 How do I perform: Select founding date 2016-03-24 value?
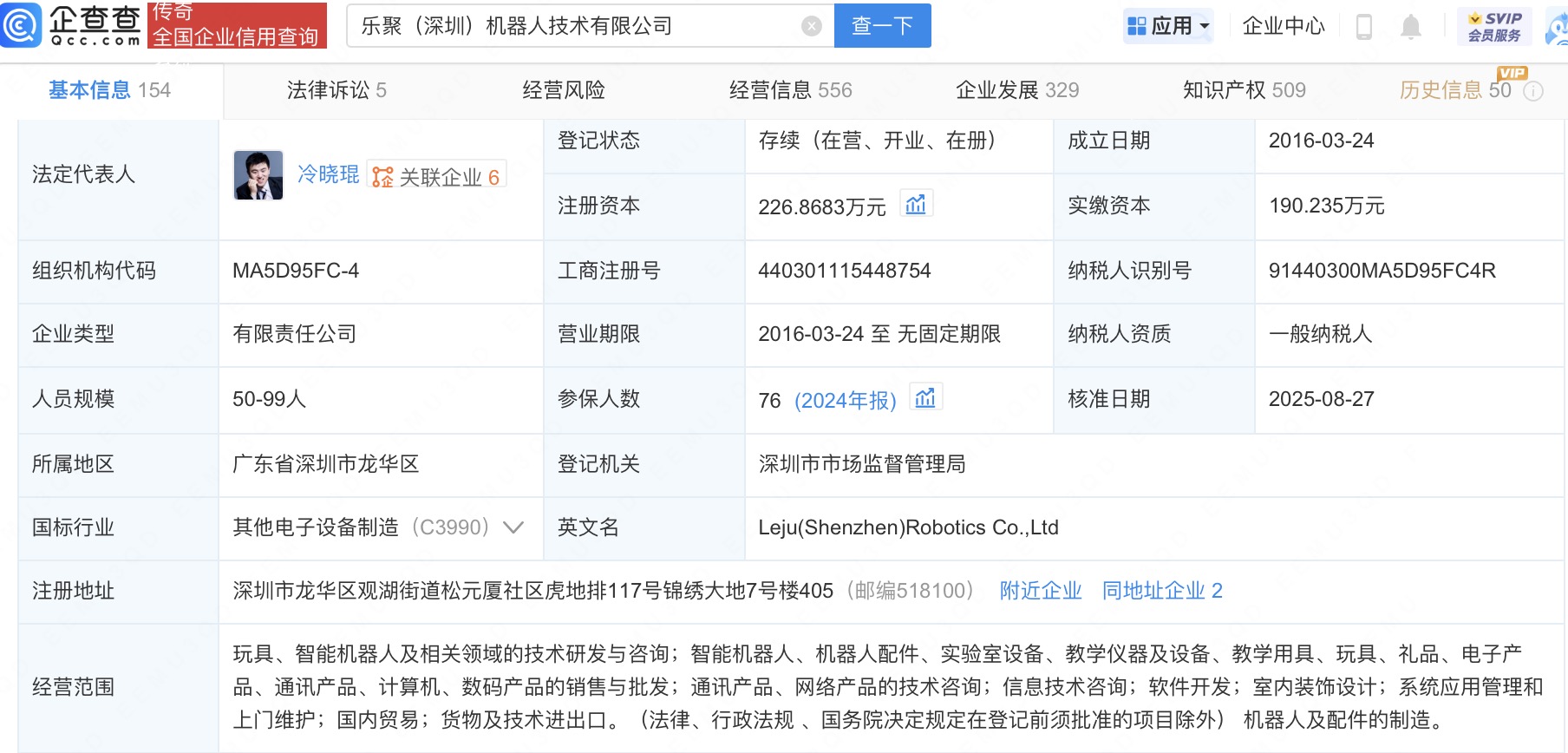(x=1322, y=141)
